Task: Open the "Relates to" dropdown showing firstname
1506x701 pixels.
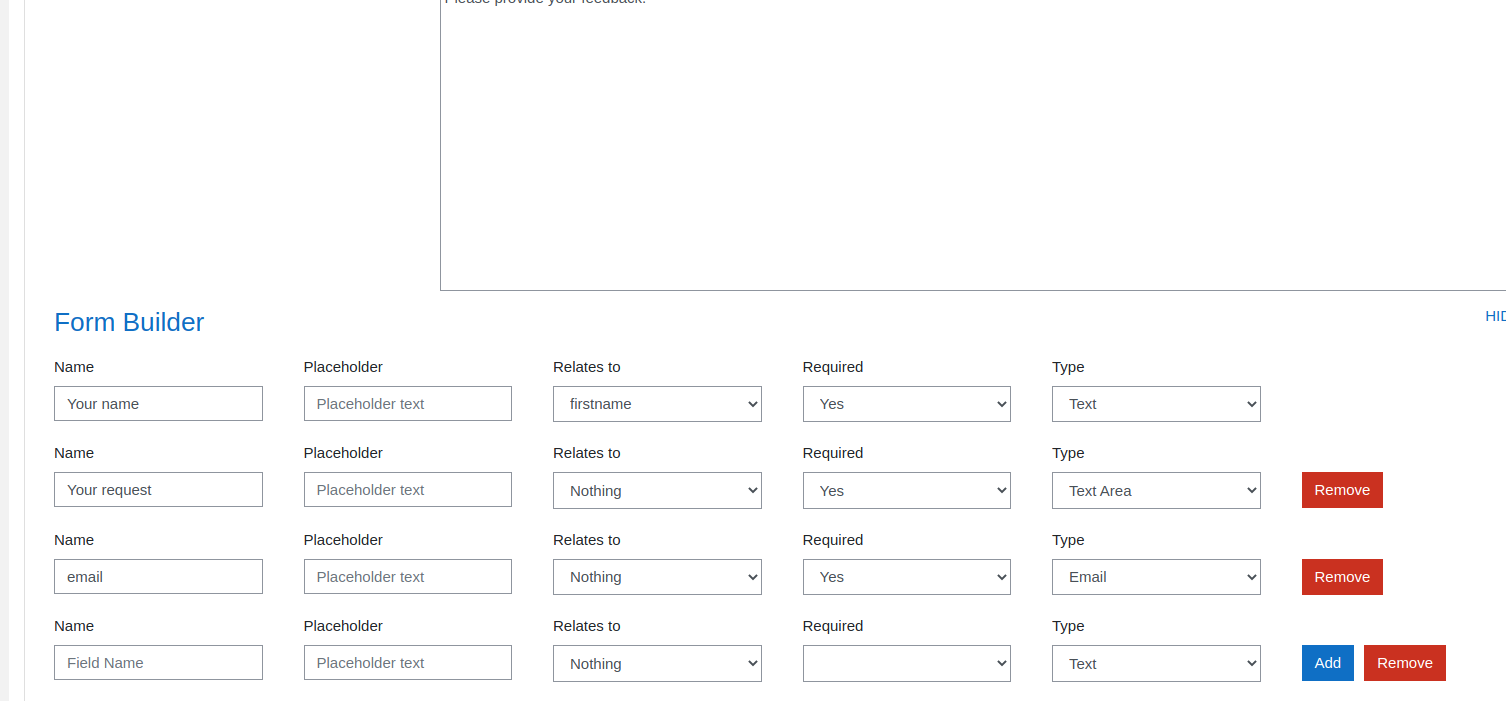Action: [656, 403]
